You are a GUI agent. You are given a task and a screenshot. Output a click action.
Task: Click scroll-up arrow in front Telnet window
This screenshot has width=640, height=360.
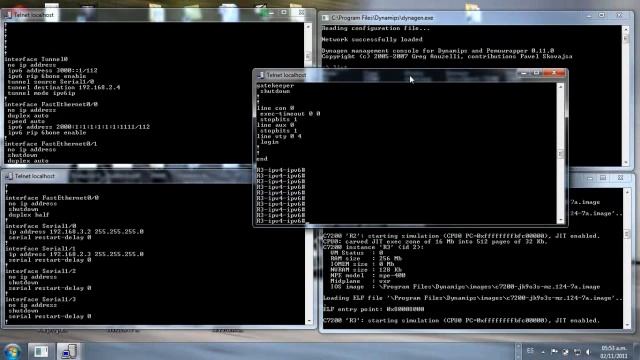(x=560, y=87)
